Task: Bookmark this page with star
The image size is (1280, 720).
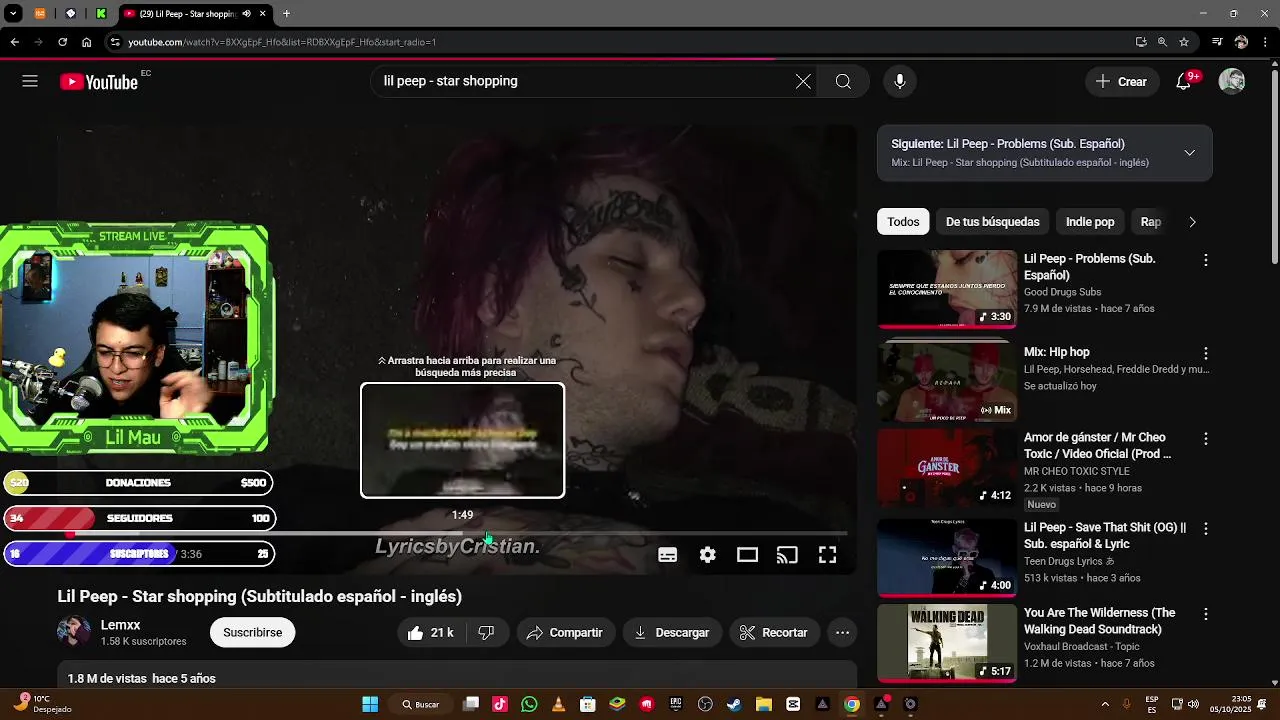Action: coord(1184,42)
